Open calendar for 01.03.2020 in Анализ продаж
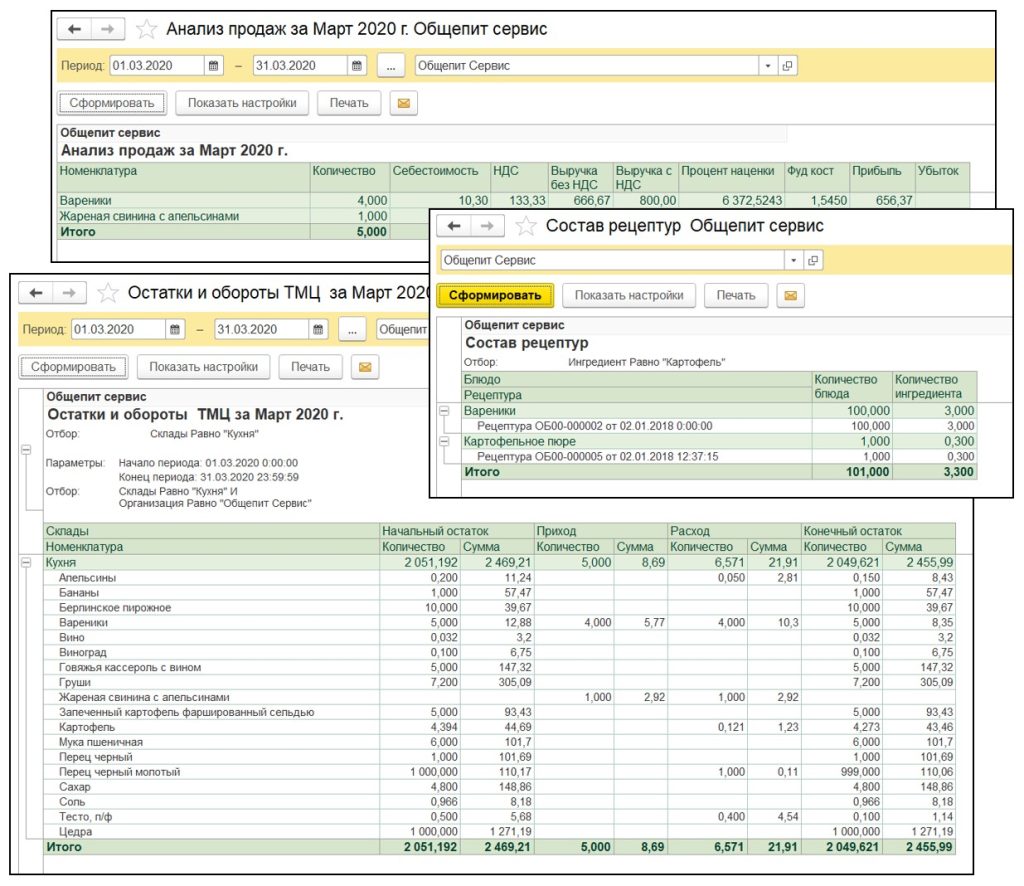 (x=213, y=66)
